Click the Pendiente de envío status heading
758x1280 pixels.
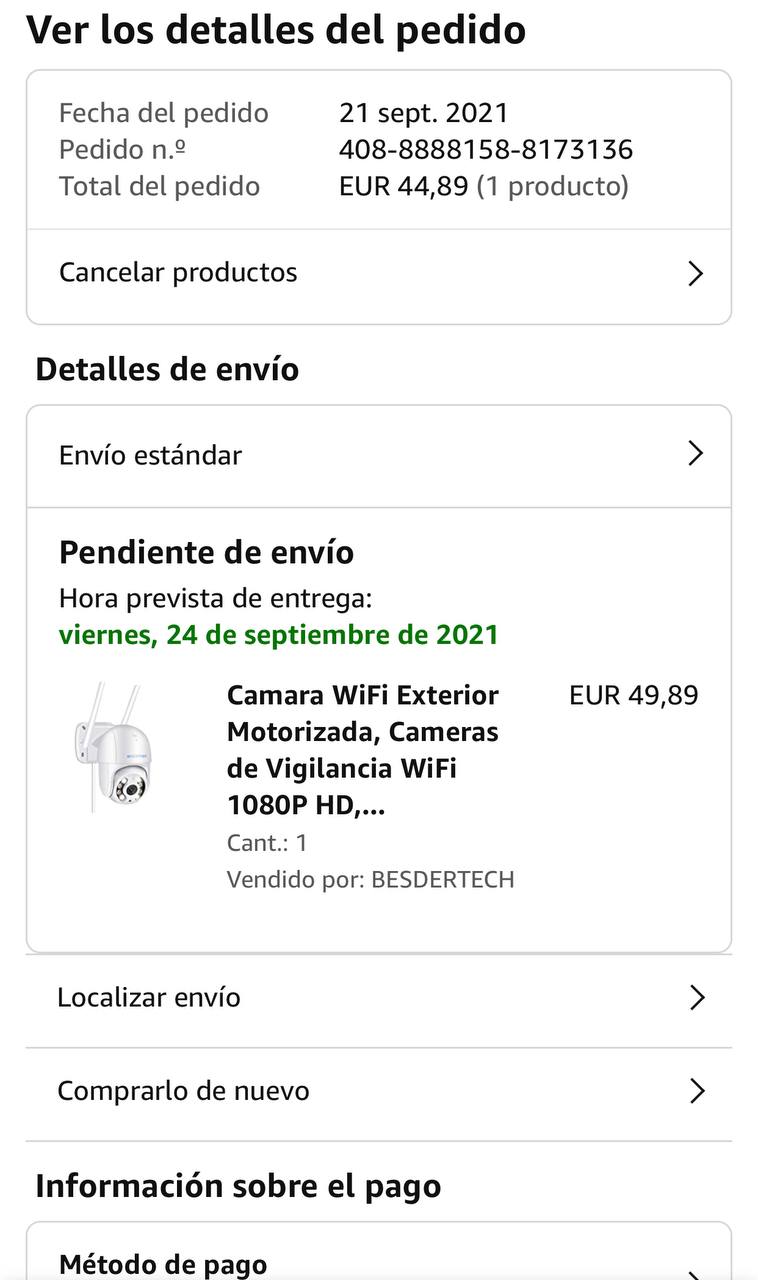[x=206, y=552]
